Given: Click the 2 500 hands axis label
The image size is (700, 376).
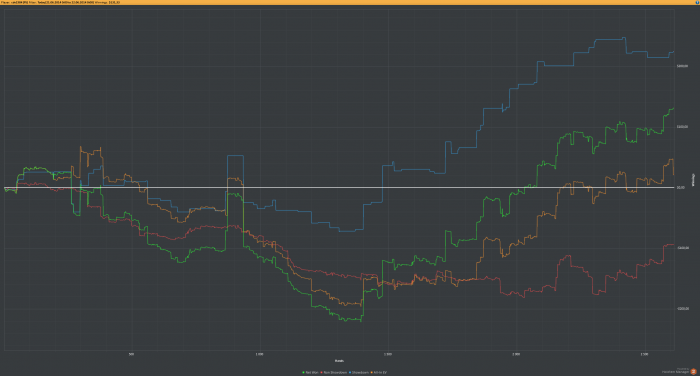Looking at the screenshot, I should pyautogui.click(x=644, y=355).
